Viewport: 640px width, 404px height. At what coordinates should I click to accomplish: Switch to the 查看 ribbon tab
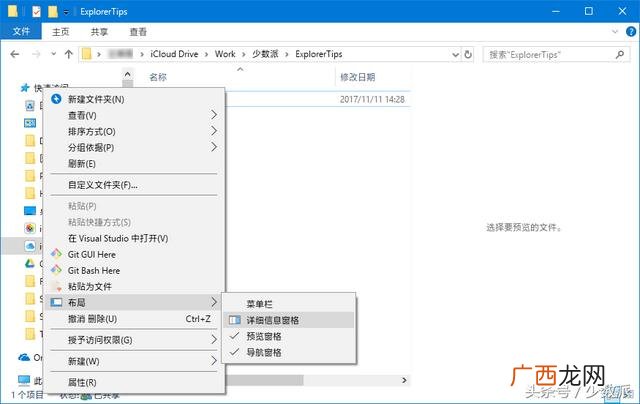[138, 32]
